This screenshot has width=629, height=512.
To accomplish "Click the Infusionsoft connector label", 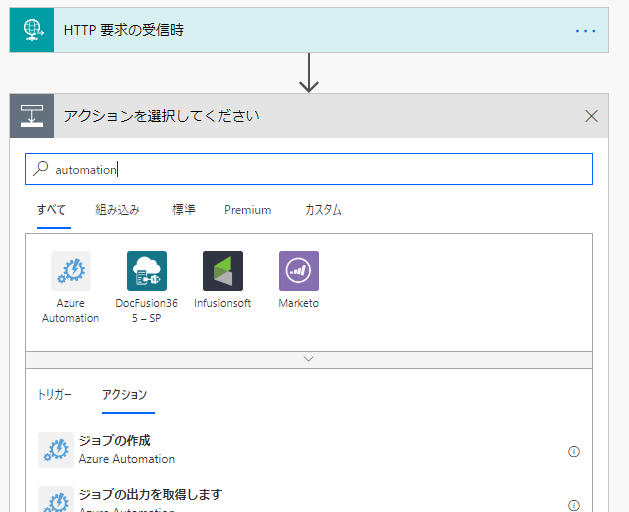I will coord(223,303).
